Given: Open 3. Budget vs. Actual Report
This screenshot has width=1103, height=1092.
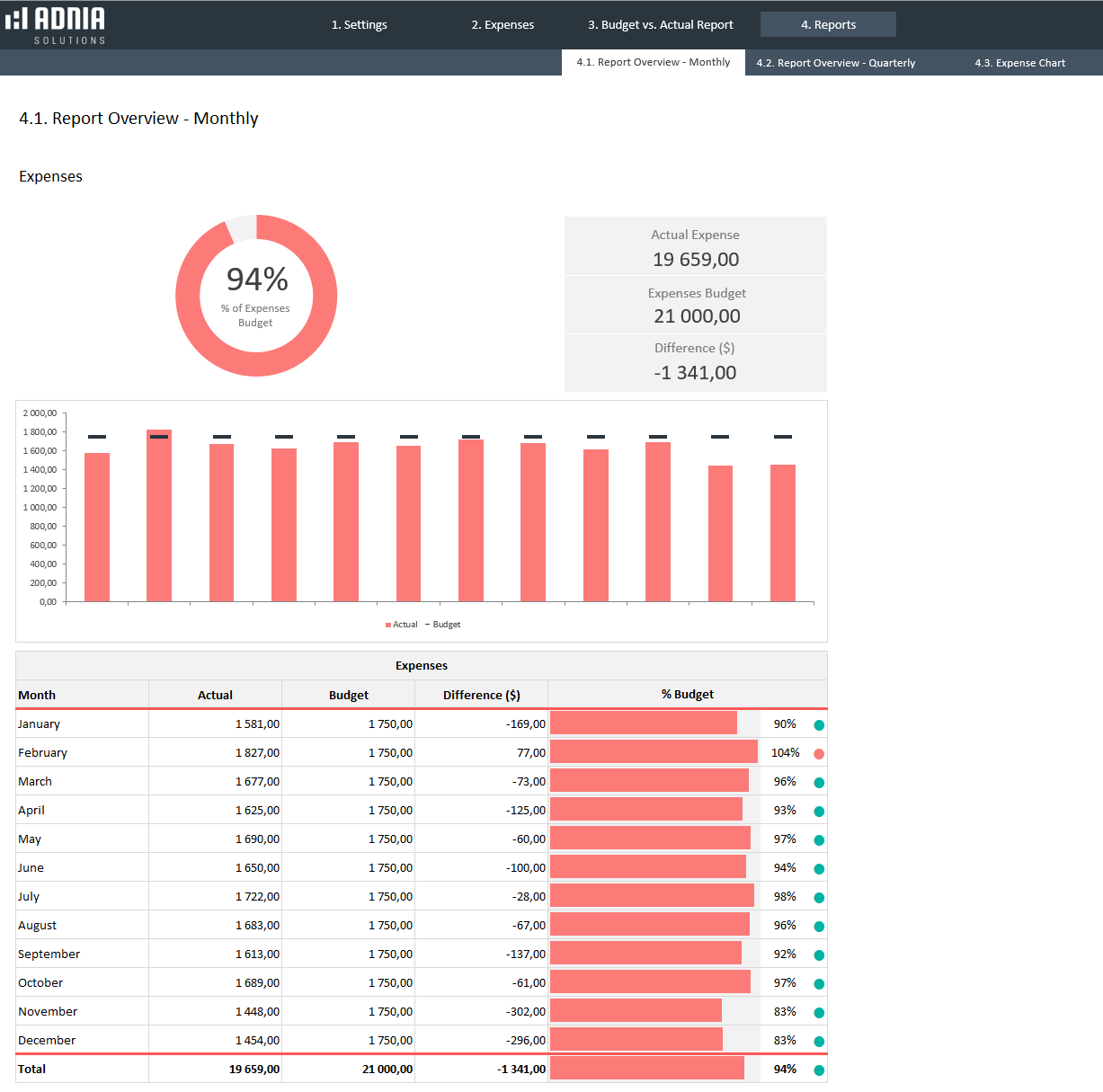Looking at the screenshot, I should point(661,25).
